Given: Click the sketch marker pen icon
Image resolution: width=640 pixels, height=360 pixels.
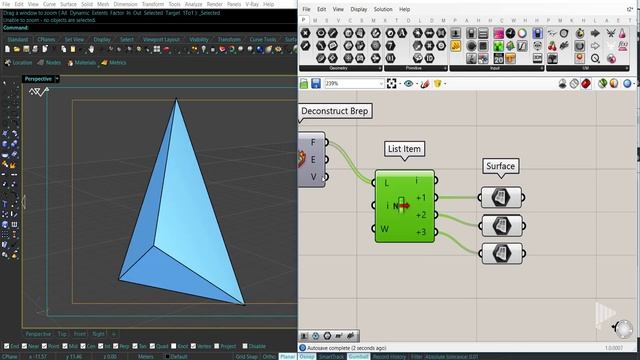Looking at the screenshot, I should click(425, 84).
